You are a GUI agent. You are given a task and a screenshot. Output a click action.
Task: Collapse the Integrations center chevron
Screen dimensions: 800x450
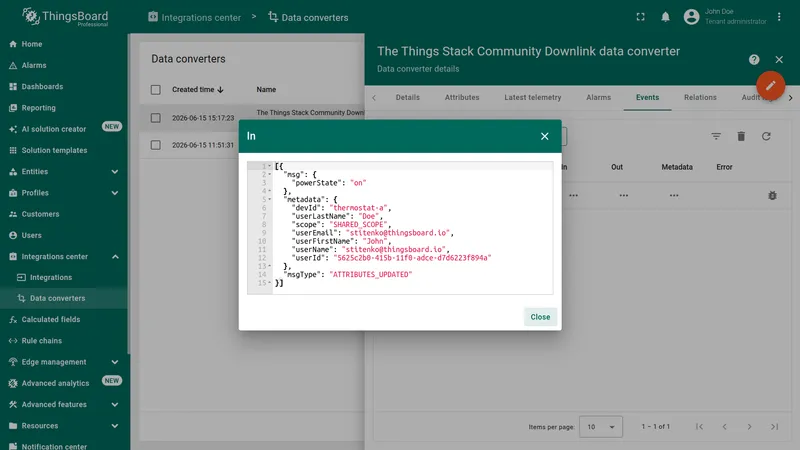(115, 257)
